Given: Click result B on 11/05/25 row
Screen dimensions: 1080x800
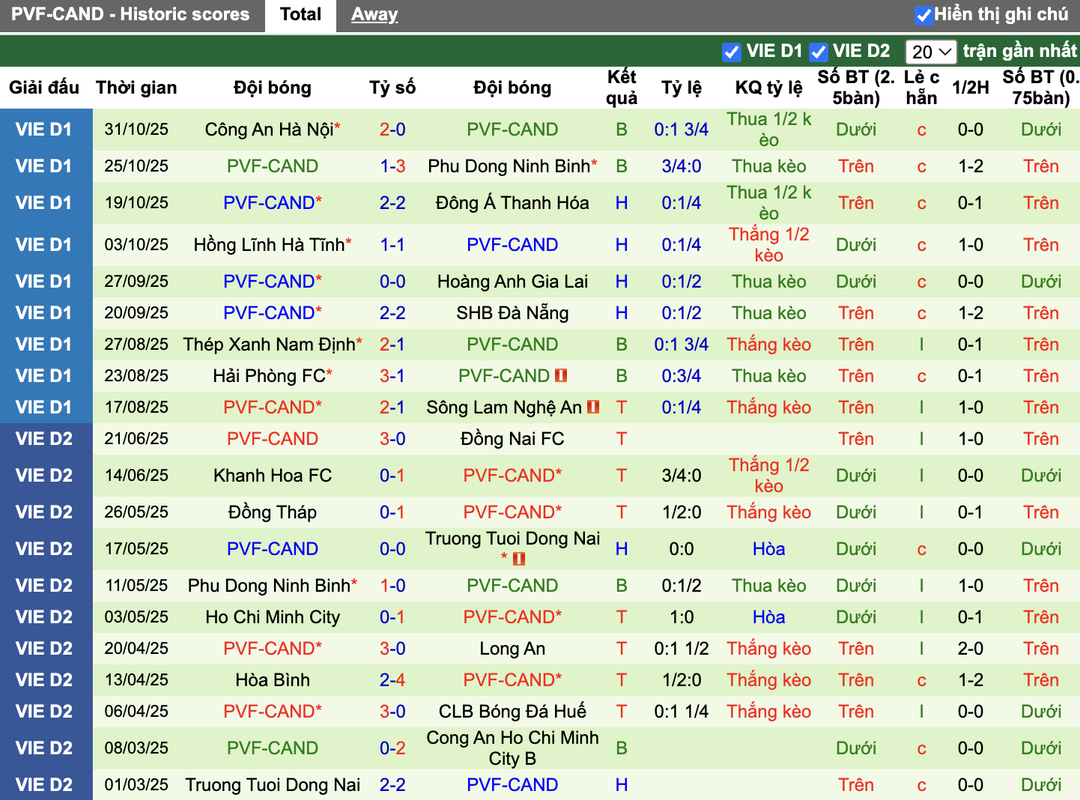Looking at the screenshot, I should tap(621, 586).
